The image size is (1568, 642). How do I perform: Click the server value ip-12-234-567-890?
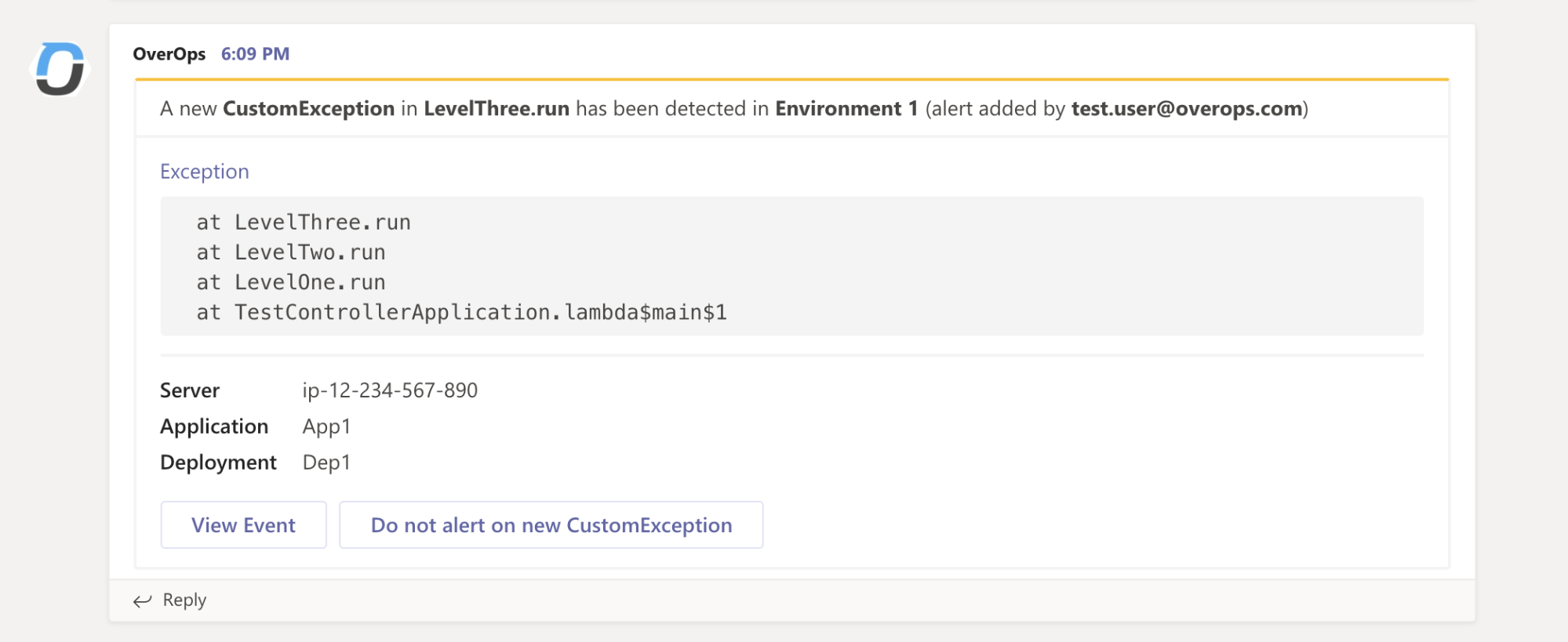390,390
